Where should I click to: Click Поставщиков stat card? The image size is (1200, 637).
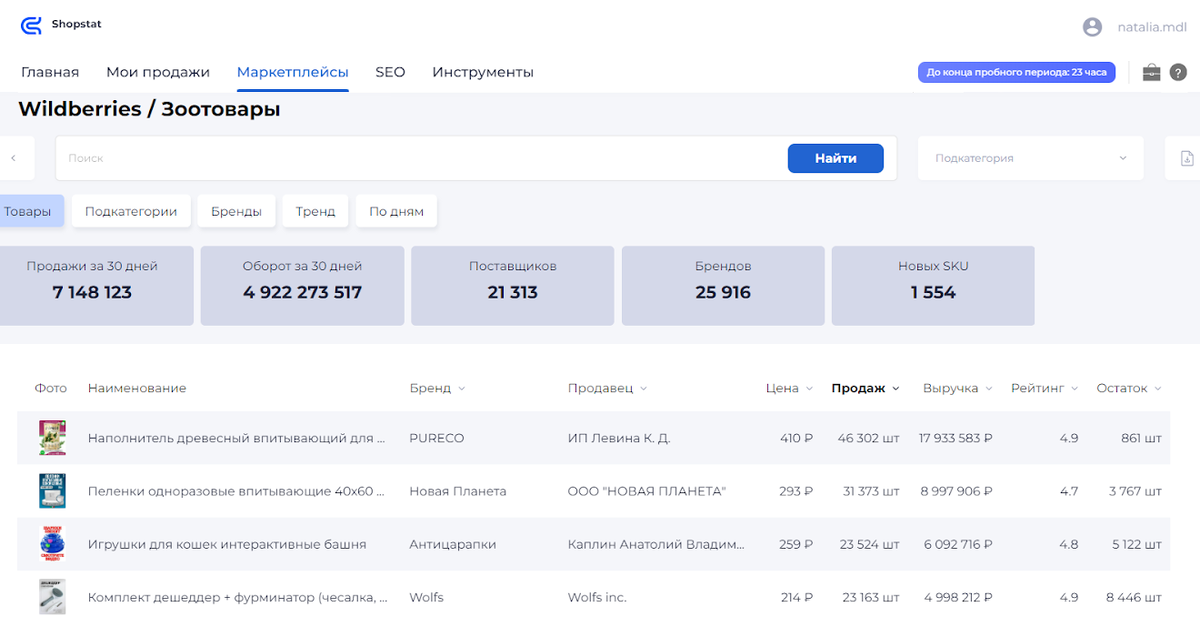[513, 285]
